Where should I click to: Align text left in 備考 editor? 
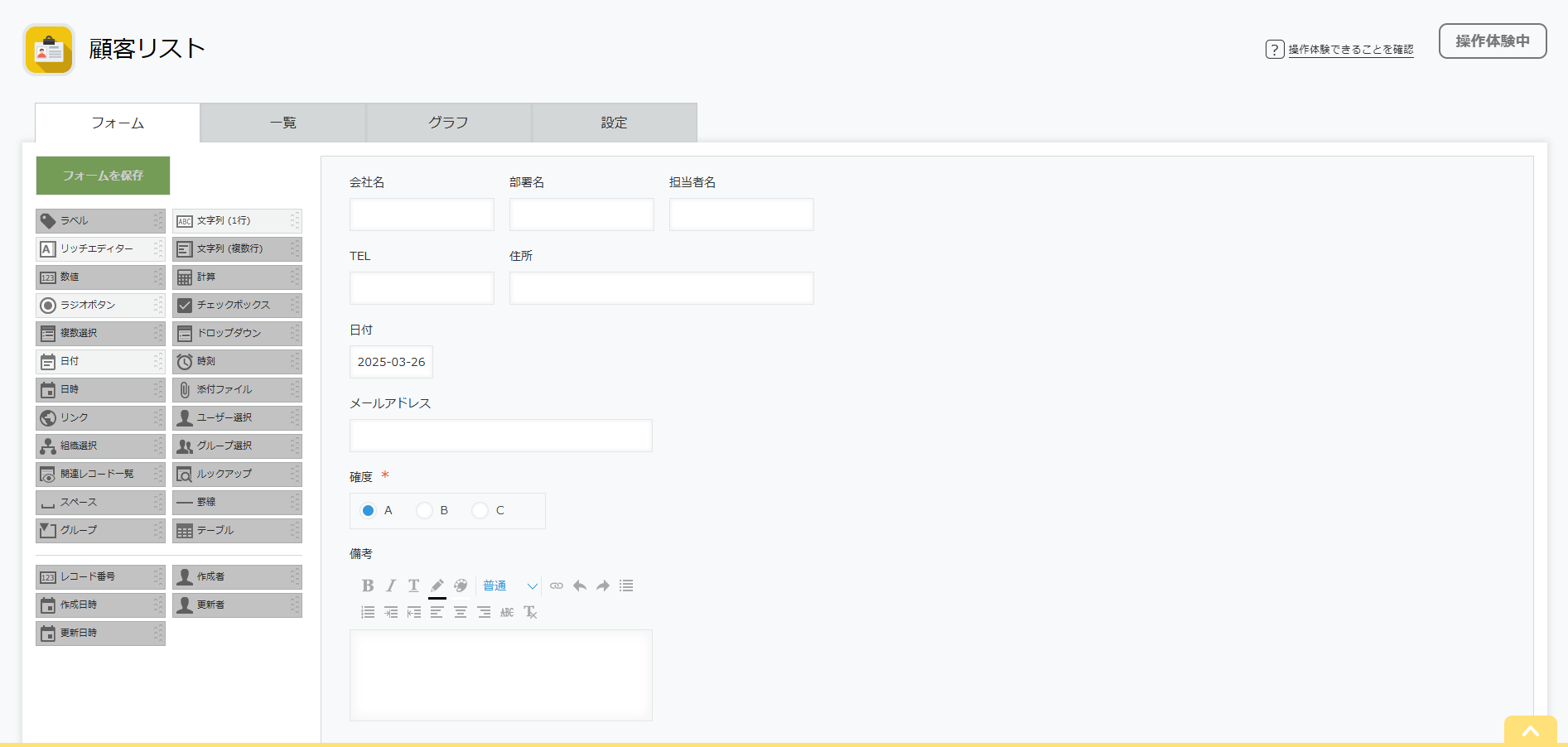437,612
